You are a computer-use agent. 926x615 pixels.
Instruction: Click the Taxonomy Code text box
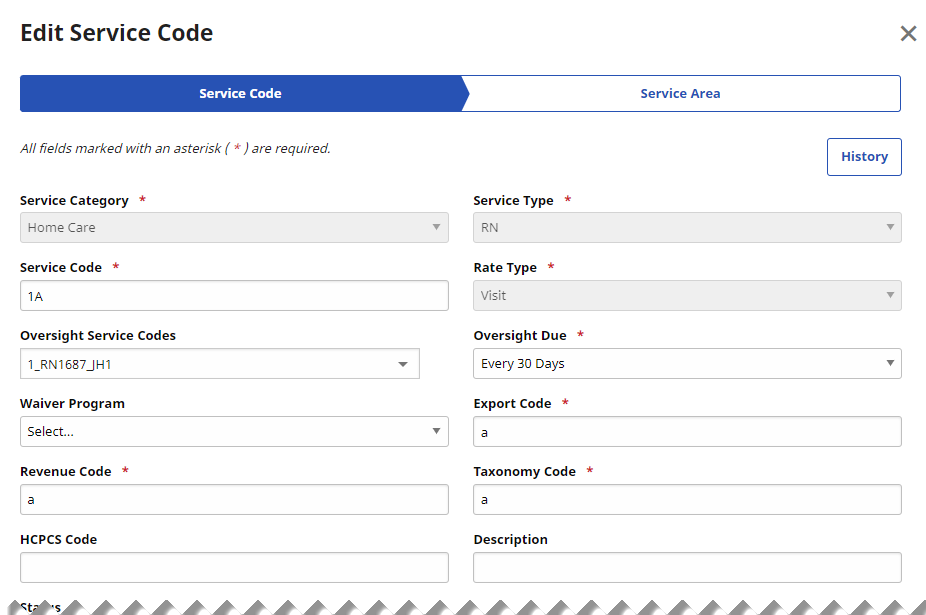point(687,499)
